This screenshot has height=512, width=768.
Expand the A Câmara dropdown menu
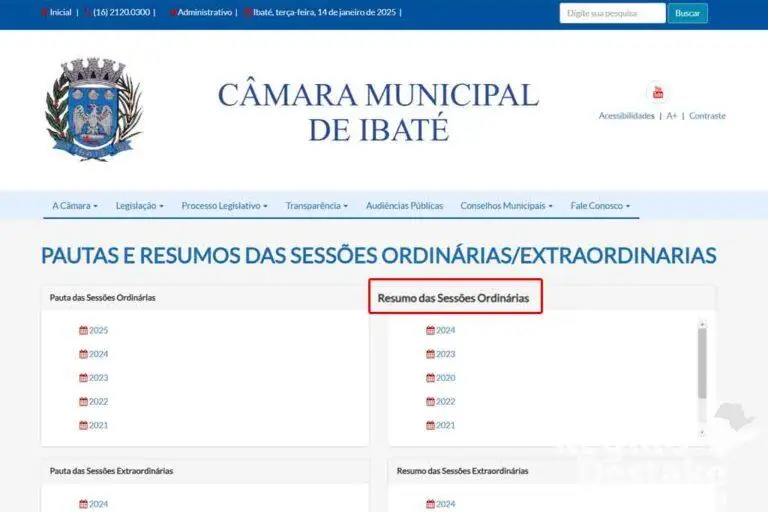(x=75, y=206)
